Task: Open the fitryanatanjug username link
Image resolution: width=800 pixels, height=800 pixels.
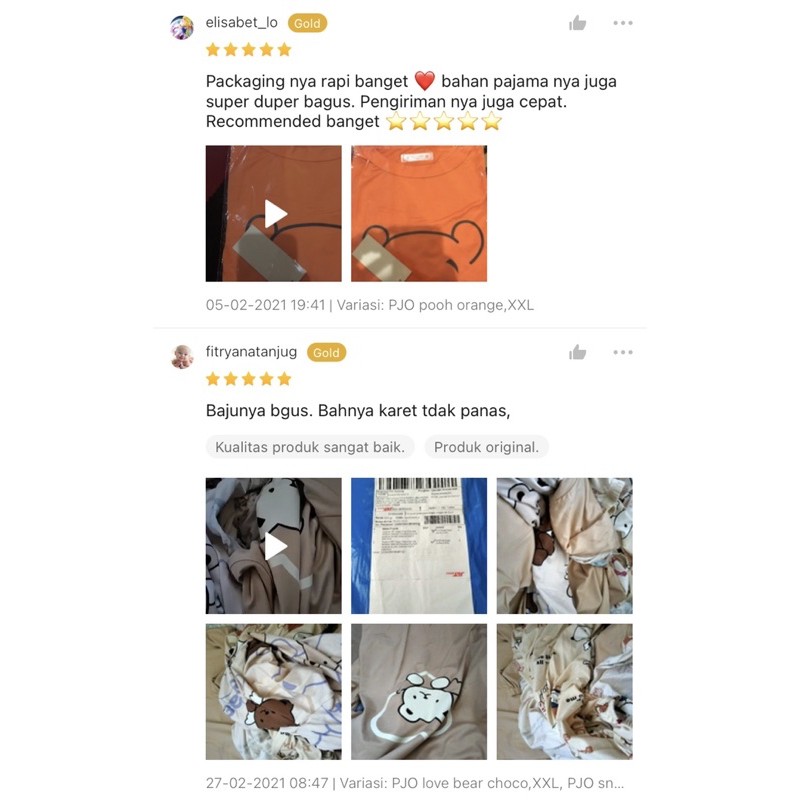Action: [251, 352]
